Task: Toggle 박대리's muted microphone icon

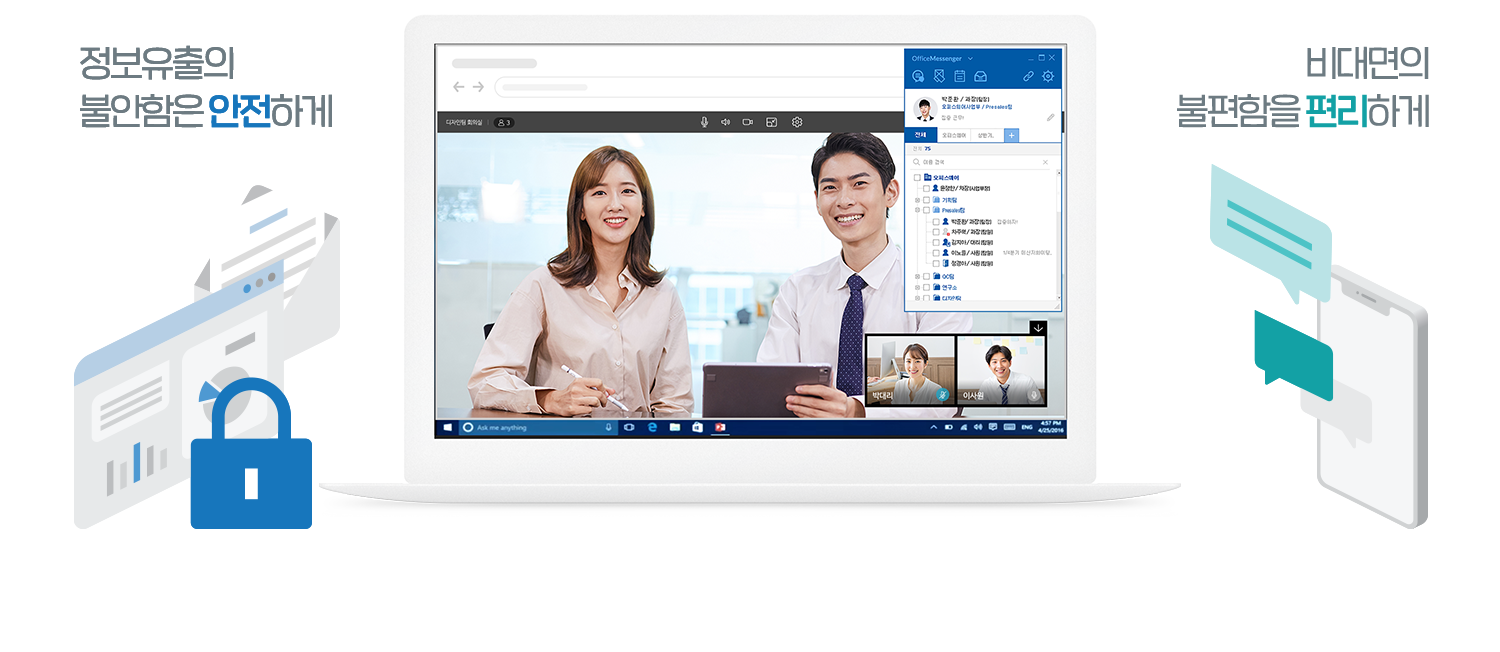Action: pyautogui.click(x=941, y=395)
